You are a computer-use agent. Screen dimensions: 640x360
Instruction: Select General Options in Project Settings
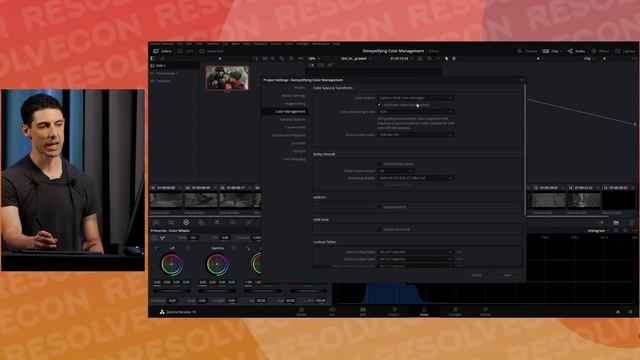[293, 120]
